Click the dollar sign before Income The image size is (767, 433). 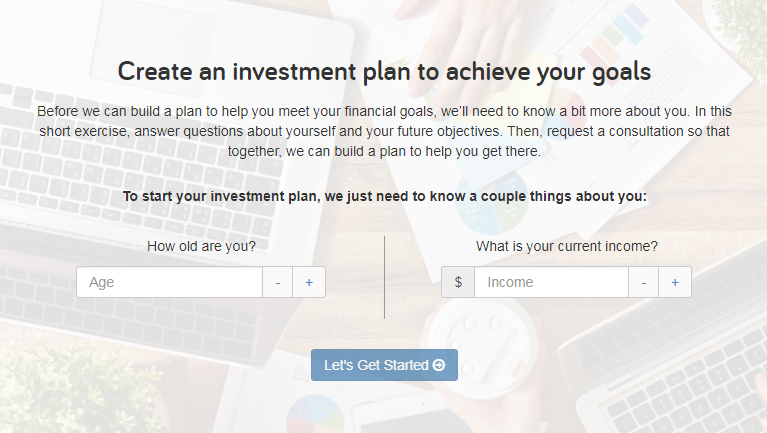tap(458, 282)
